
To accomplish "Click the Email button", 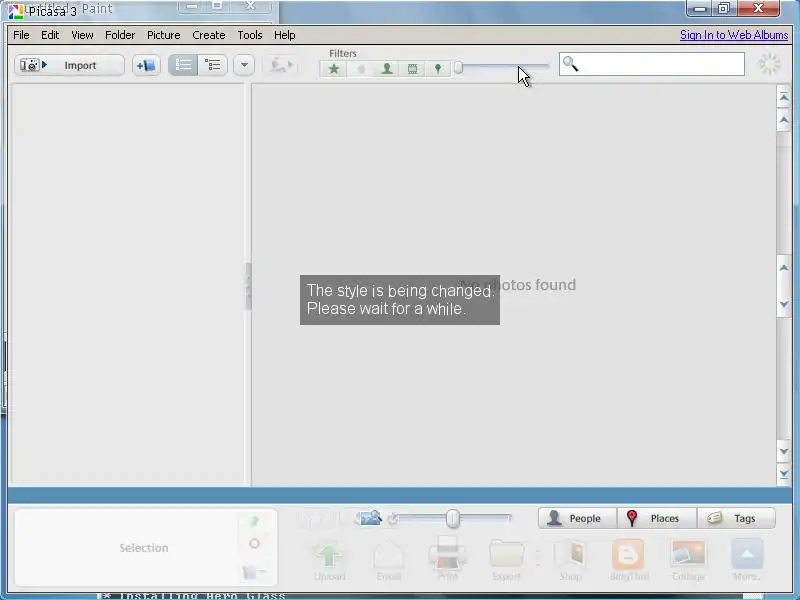I will click(x=388, y=560).
